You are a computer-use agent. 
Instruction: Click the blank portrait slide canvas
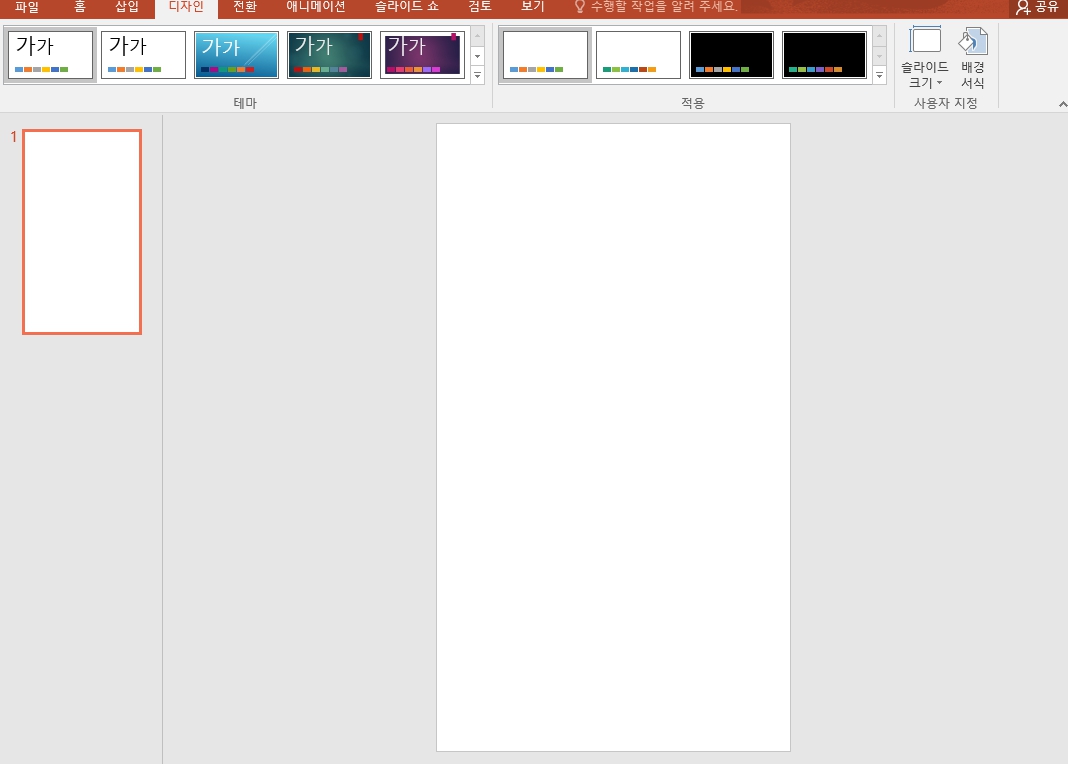coord(613,437)
